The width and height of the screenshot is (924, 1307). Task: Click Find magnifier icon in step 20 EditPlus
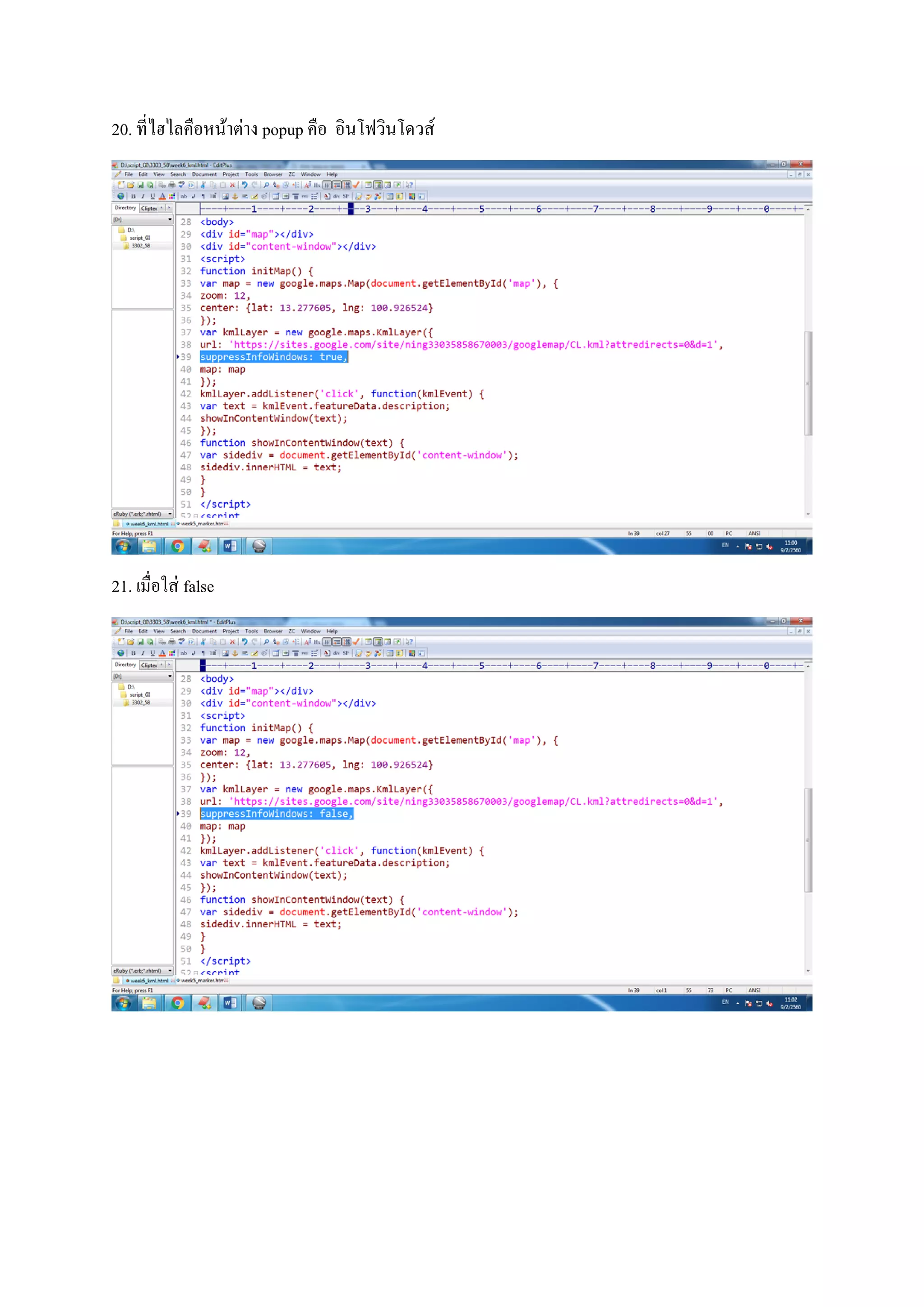click(266, 185)
